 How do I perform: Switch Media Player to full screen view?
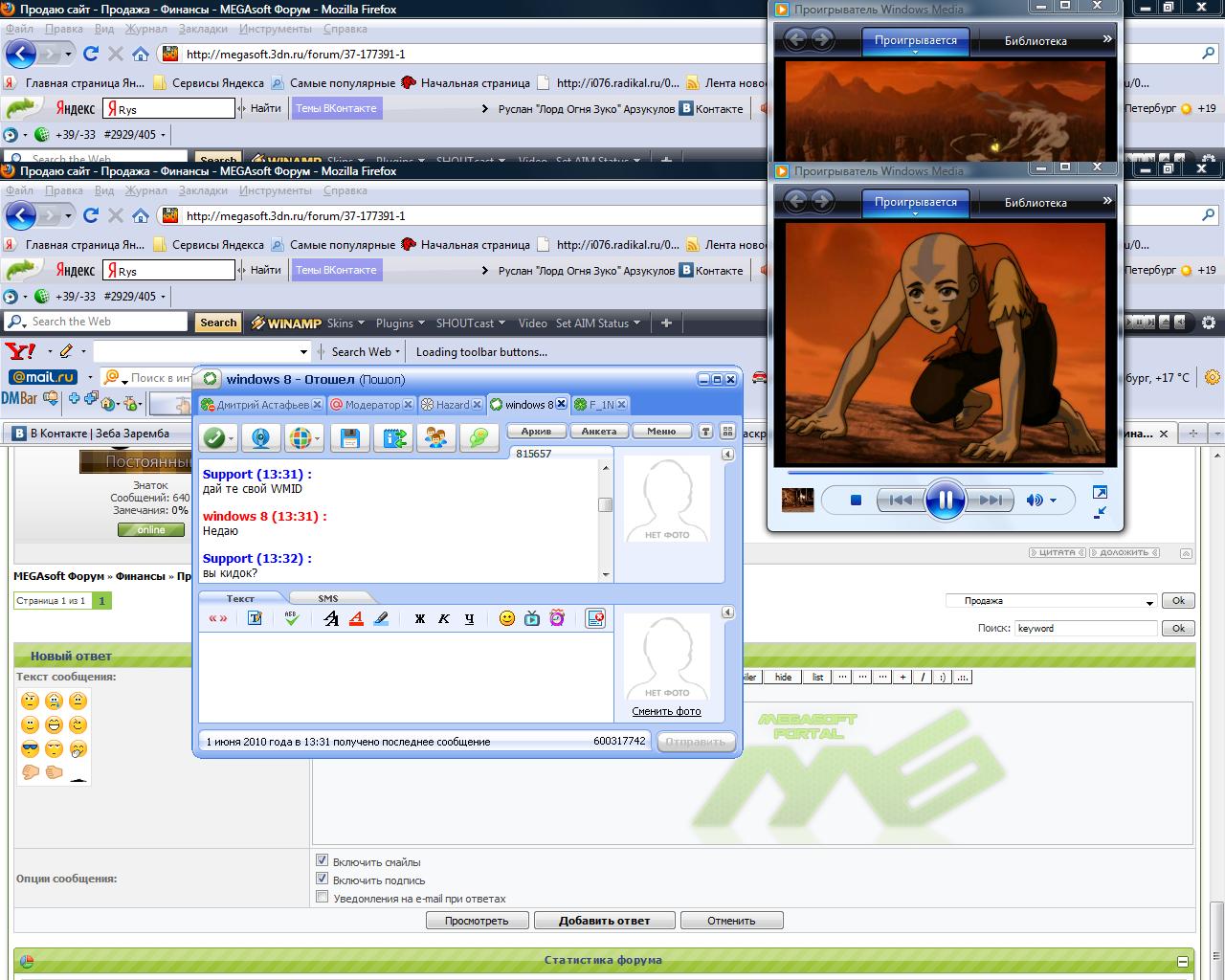click(1100, 493)
